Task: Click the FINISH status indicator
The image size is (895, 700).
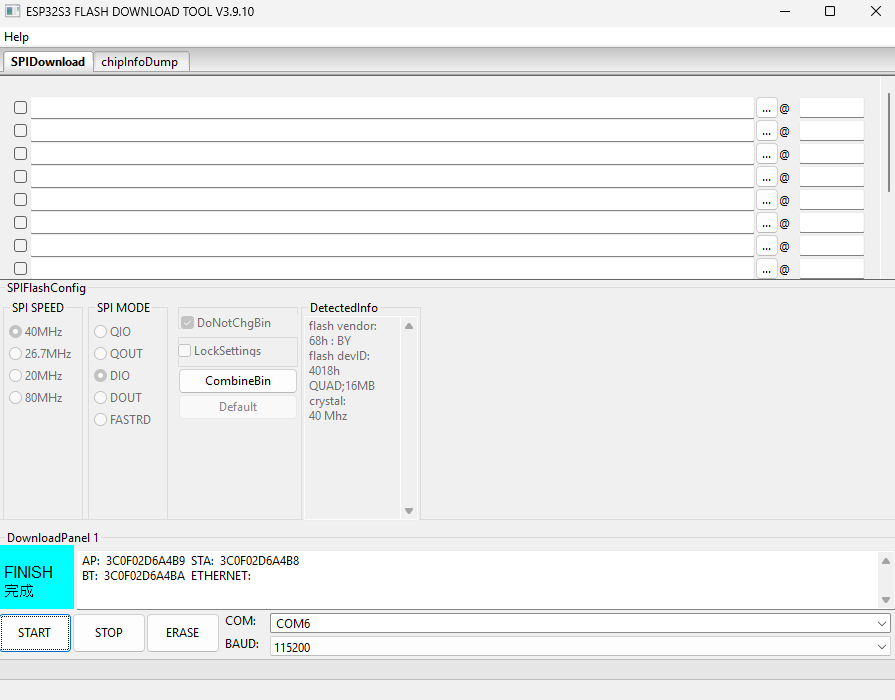Action: [x=37, y=577]
